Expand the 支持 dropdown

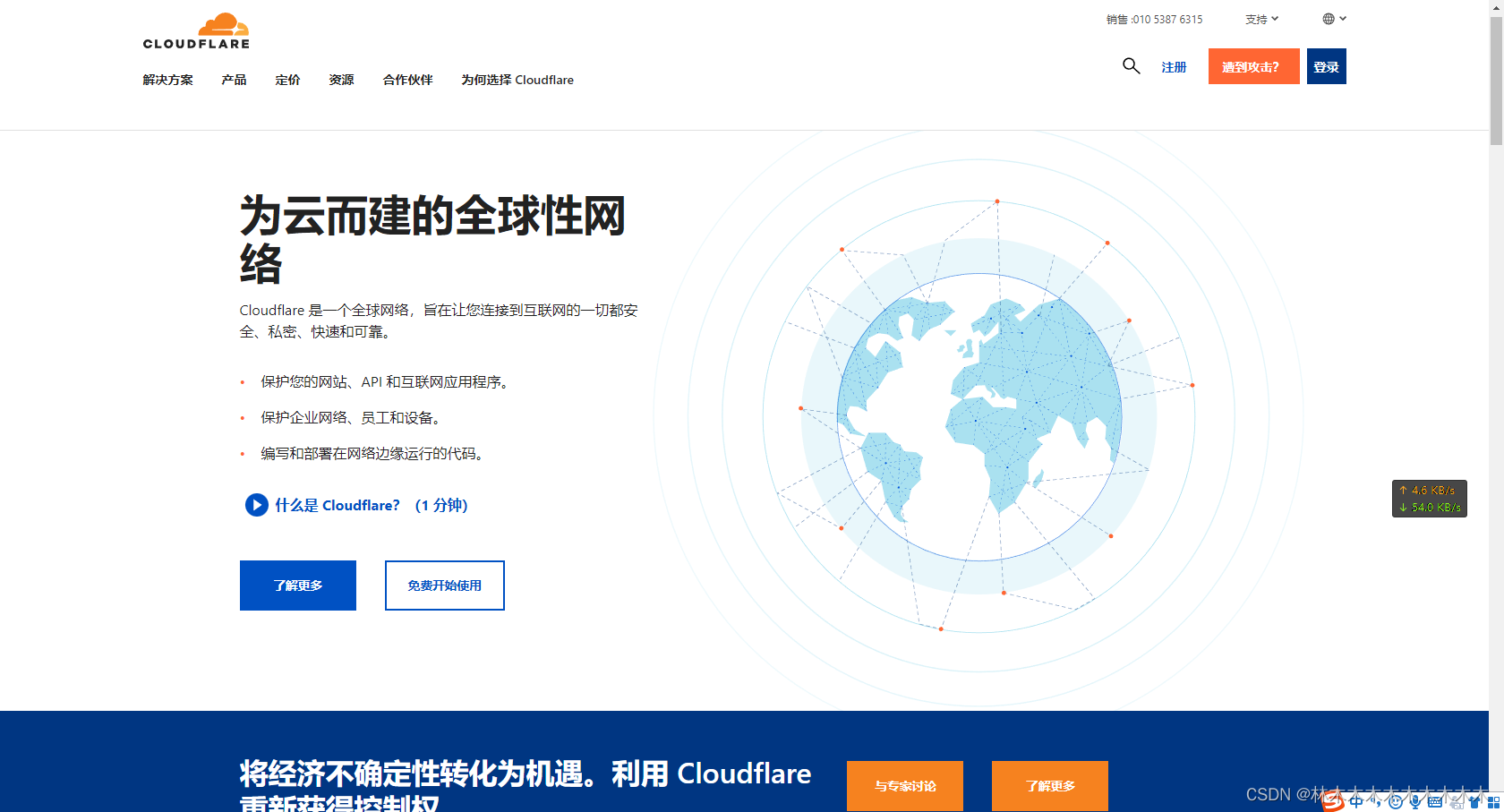point(1261,19)
